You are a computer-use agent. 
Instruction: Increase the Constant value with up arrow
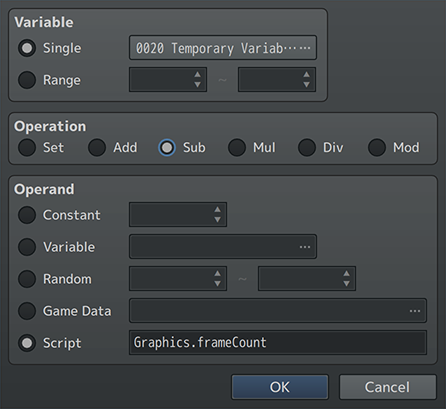(x=217, y=210)
